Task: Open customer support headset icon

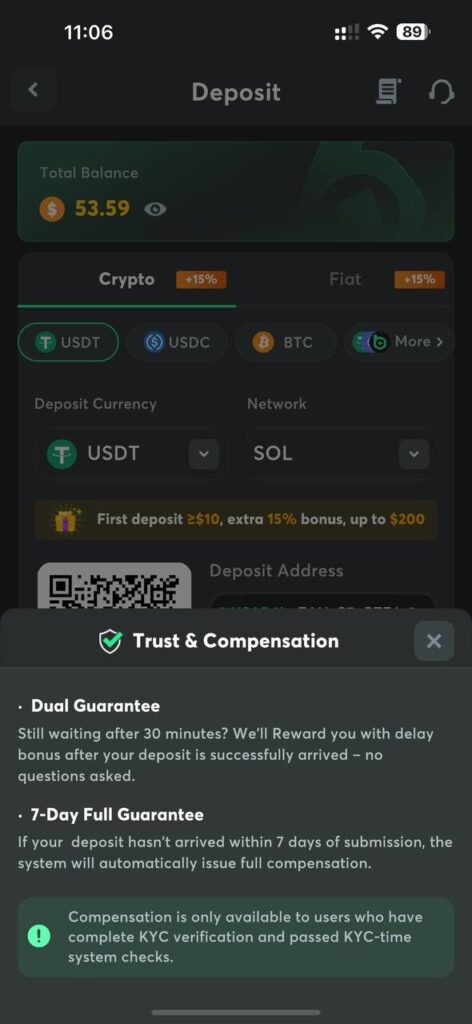Action: 441,91
